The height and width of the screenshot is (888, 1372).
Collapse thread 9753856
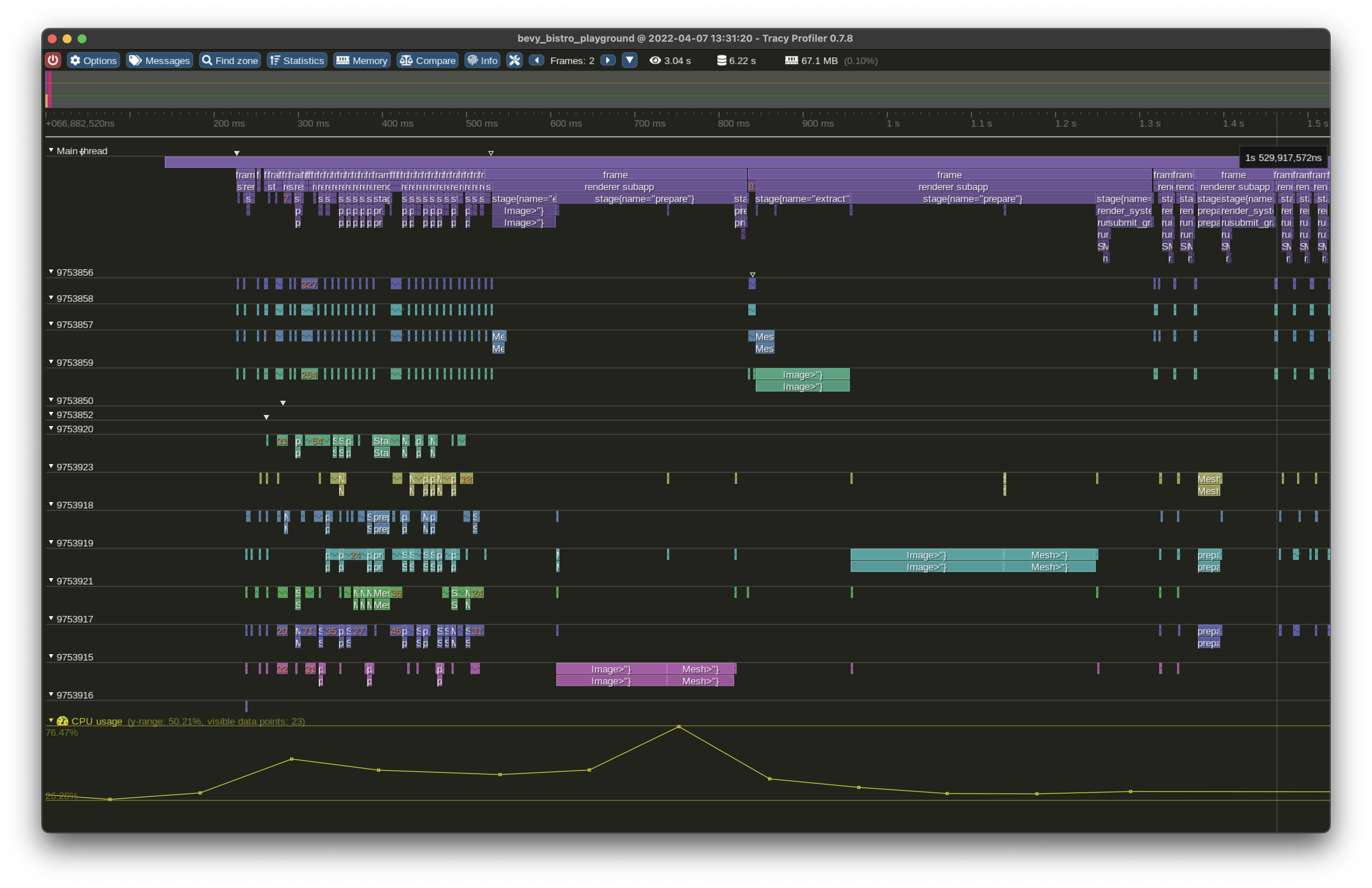[51, 272]
